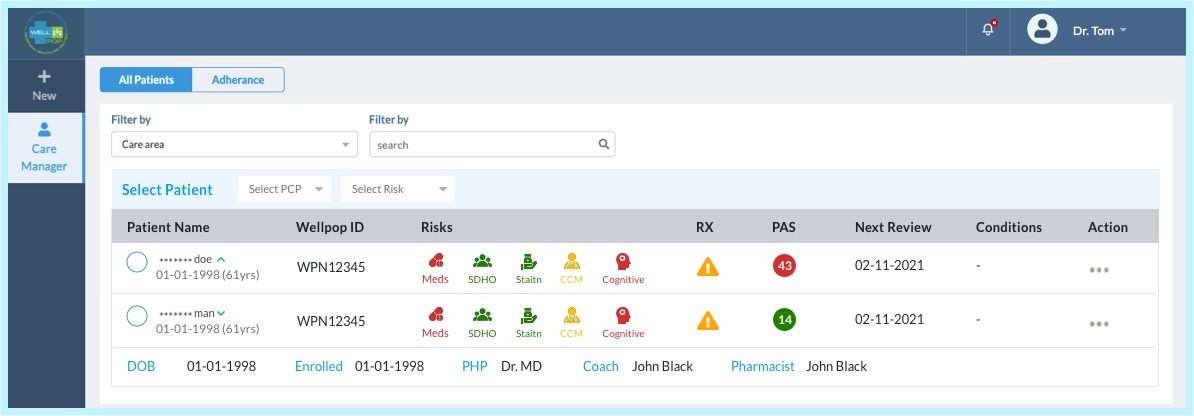Open the Select PCP dropdown
Image resolution: width=1194 pixels, height=416 pixels.
coord(287,189)
